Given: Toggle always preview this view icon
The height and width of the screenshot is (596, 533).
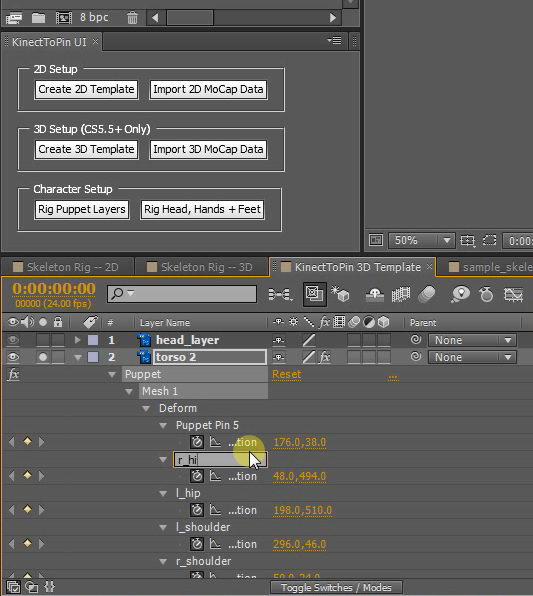Looking at the screenshot, I should coord(376,240).
